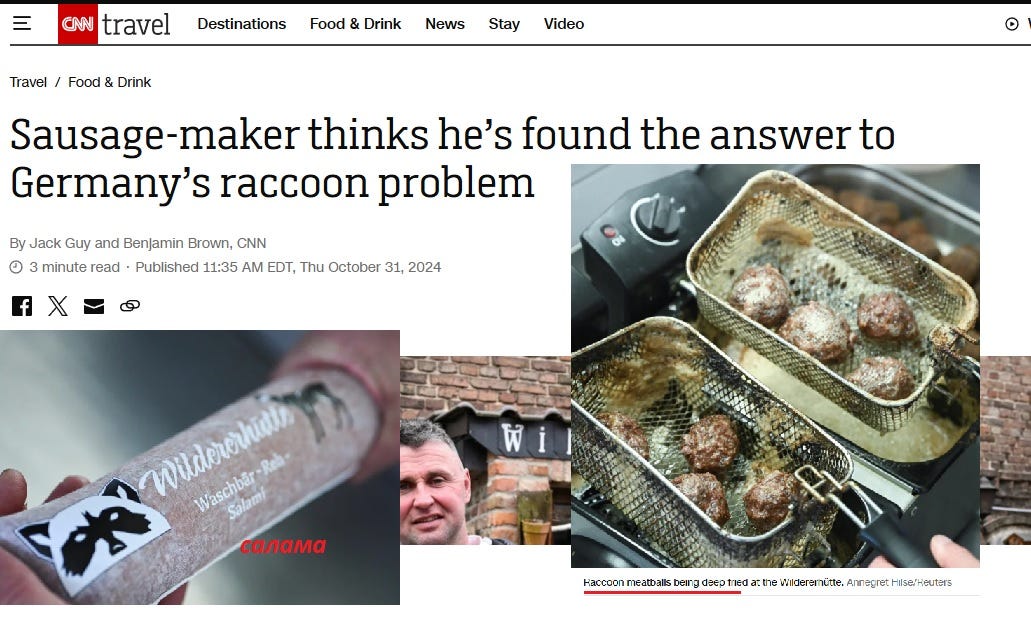Screen dimensions: 1031x621
Task: Open the raccoon meatballs fryer photo
Action: (x=775, y=366)
